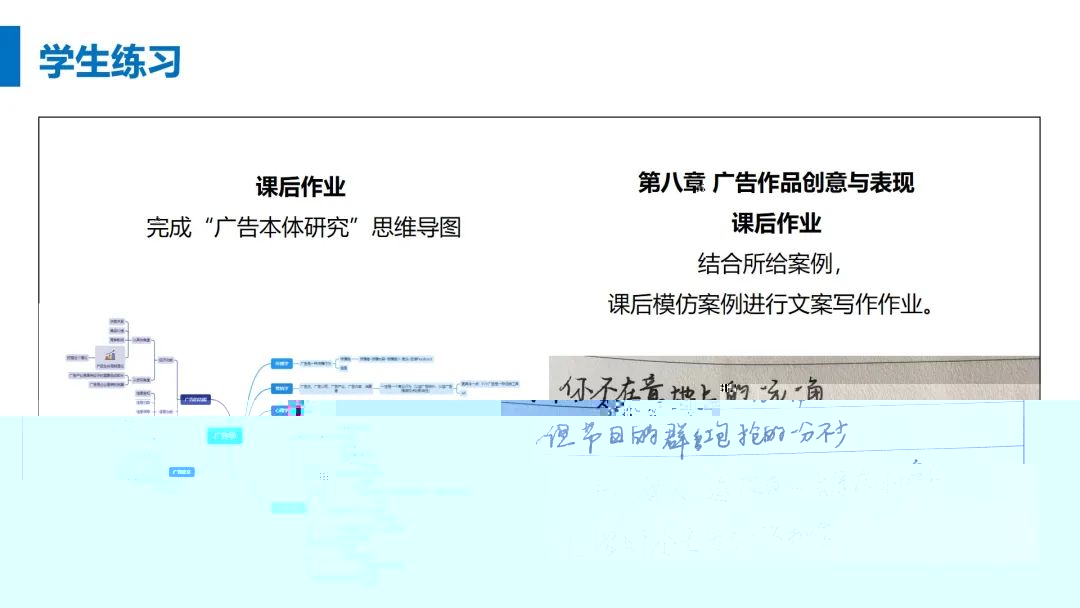Click the "课后作业" heading beneath the chapter eight title
1080x608 pixels.
point(776,223)
